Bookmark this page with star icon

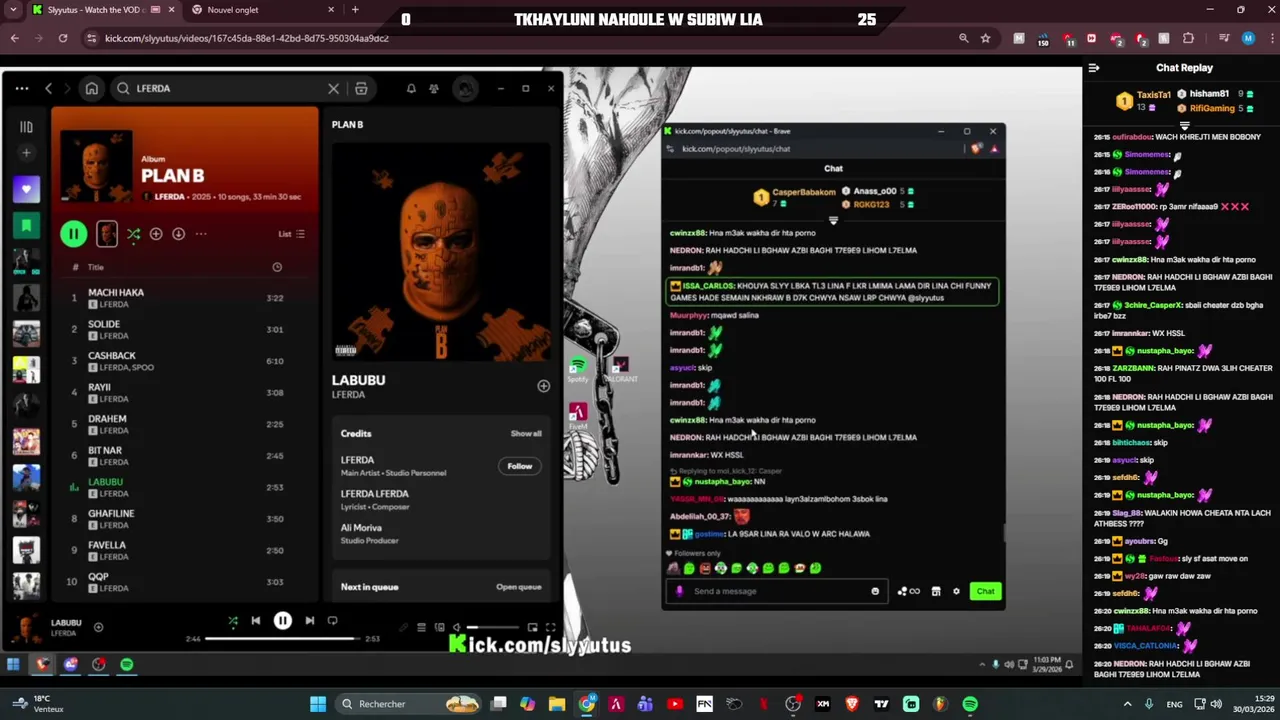tap(986, 38)
